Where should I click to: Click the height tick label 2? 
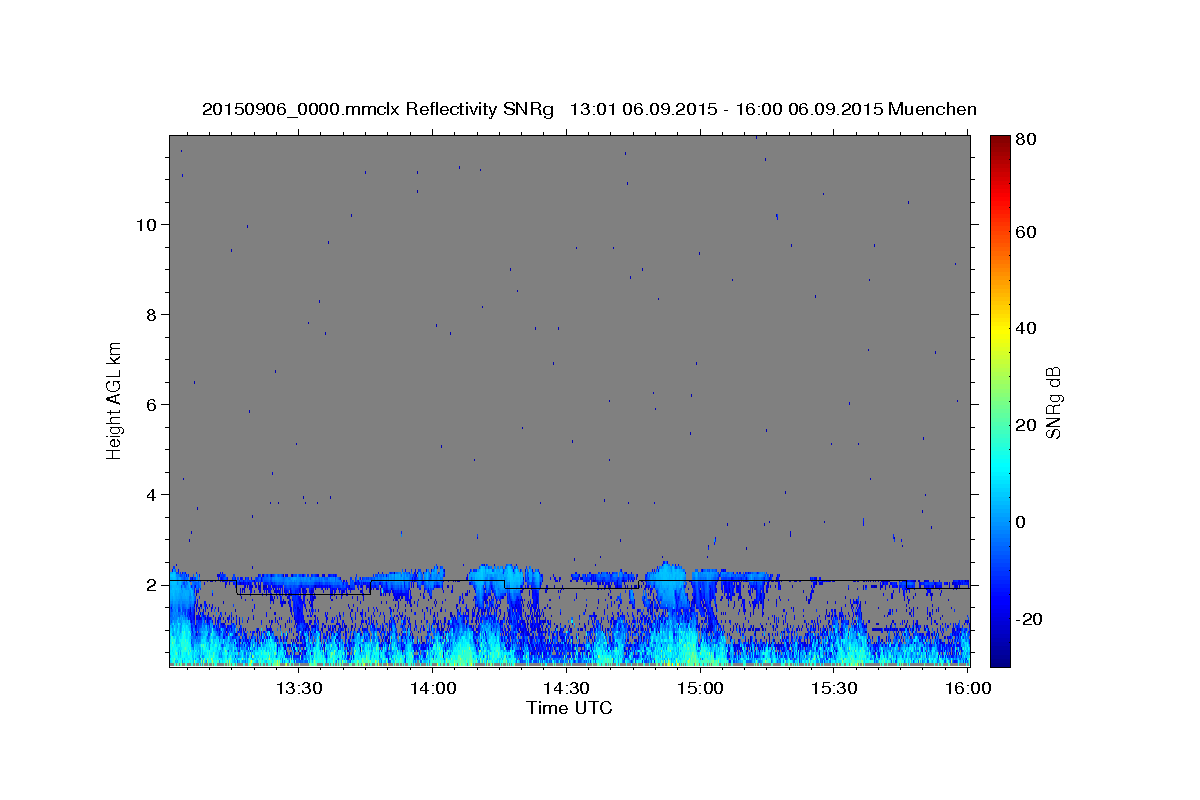(152, 584)
